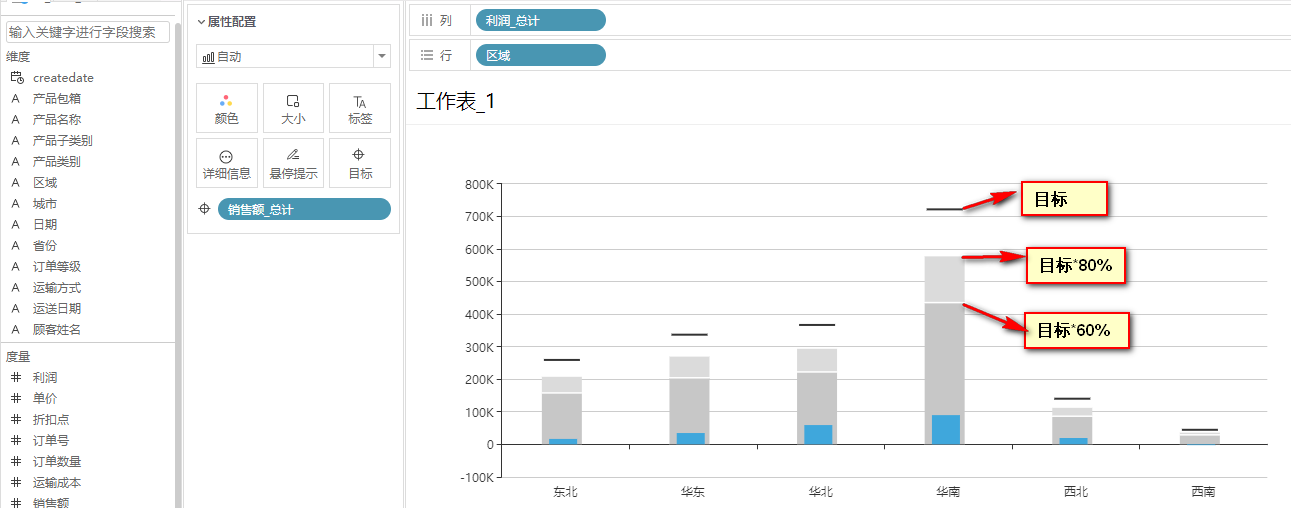The width and height of the screenshot is (1291, 508).
Task: Select the 运输方式 dimension field
Action: point(57,287)
